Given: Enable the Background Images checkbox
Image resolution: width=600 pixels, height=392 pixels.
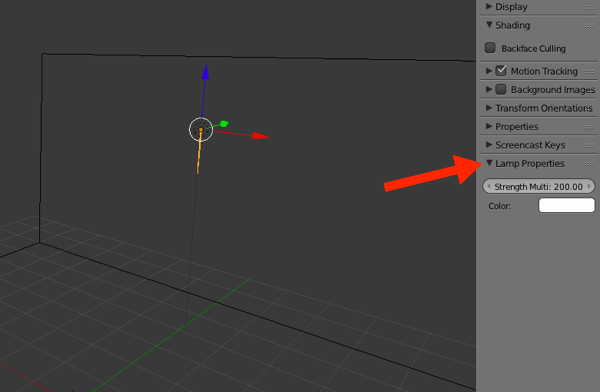Looking at the screenshot, I should [501, 89].
